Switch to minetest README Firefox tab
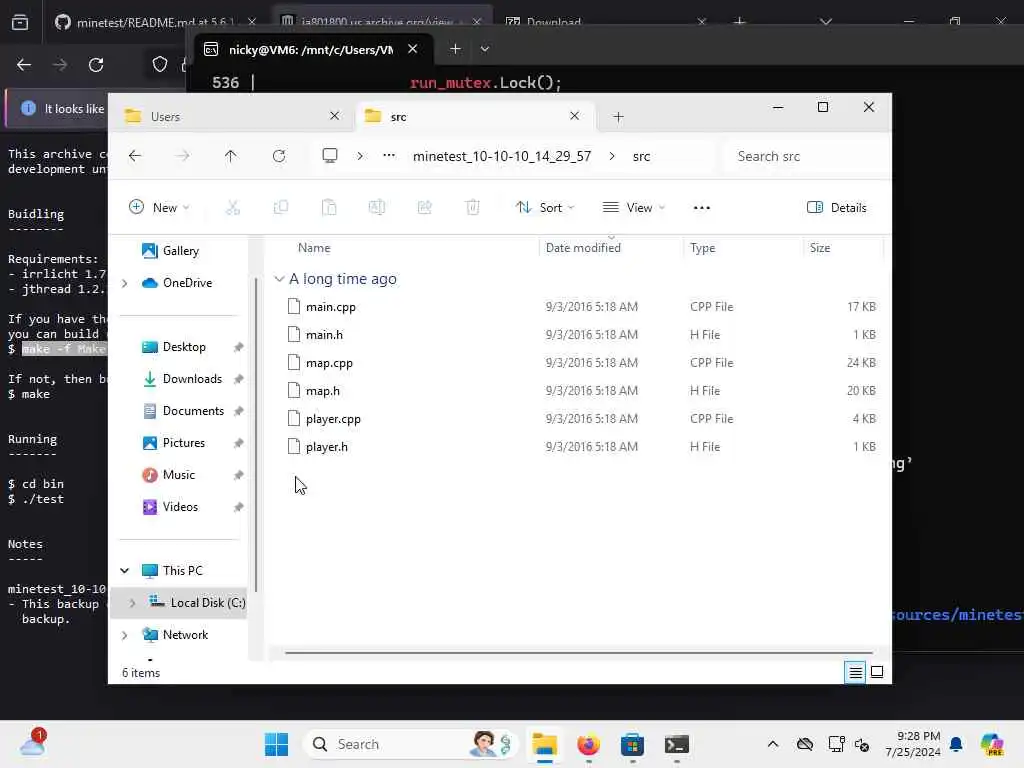This screenshot has height=768, width=1024. [155, 22]
